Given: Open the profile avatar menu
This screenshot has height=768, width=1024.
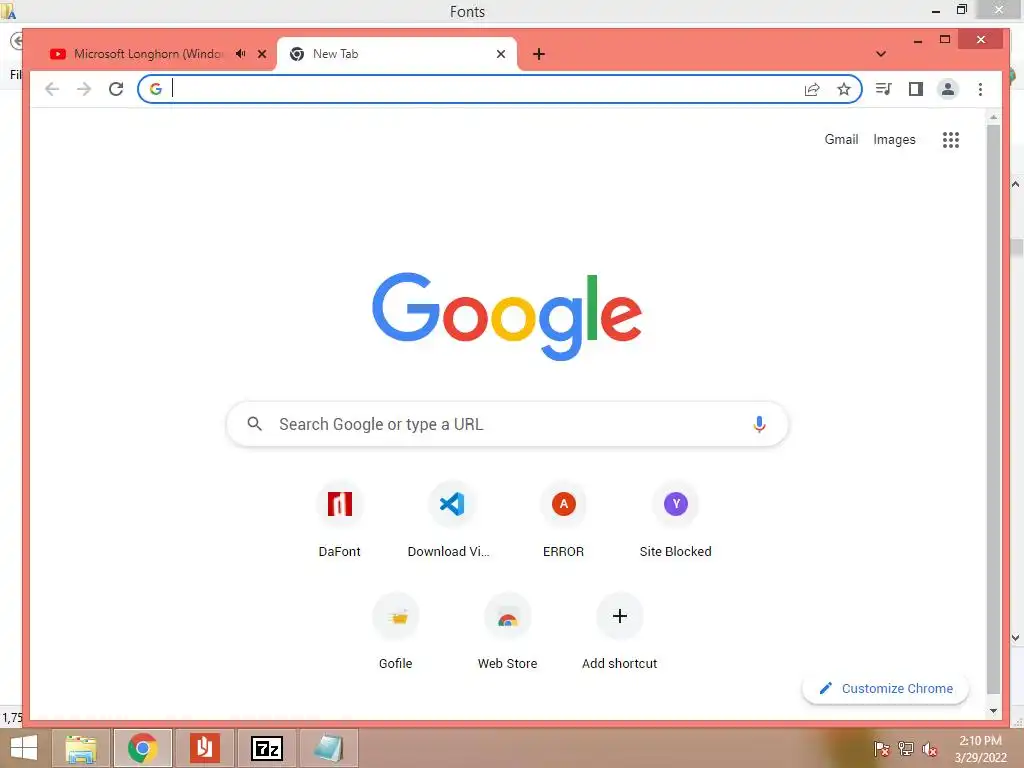Looking at the screenshot, I should 948,89.
